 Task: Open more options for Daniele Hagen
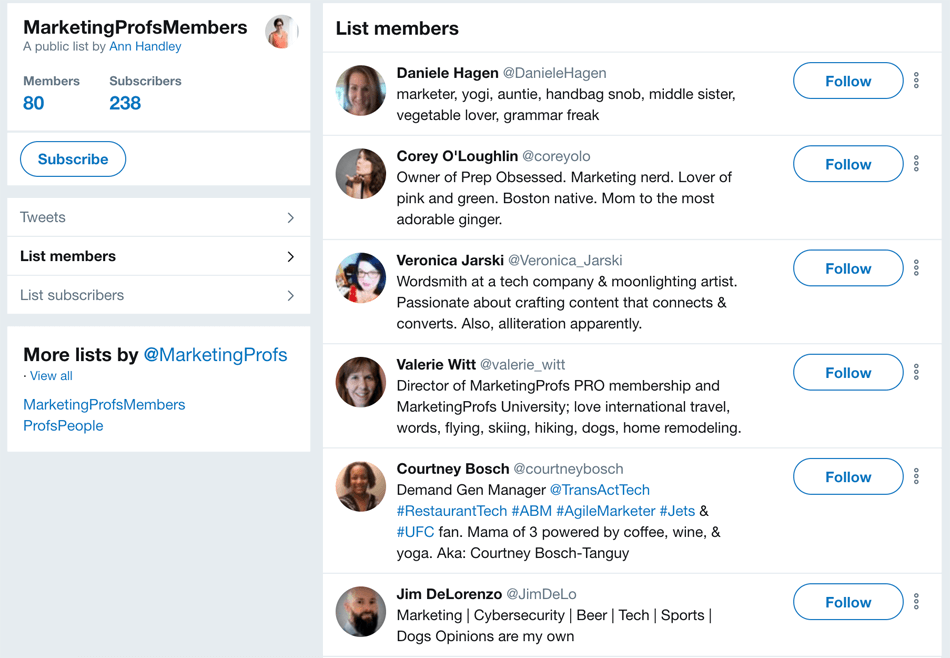(917, 80)
